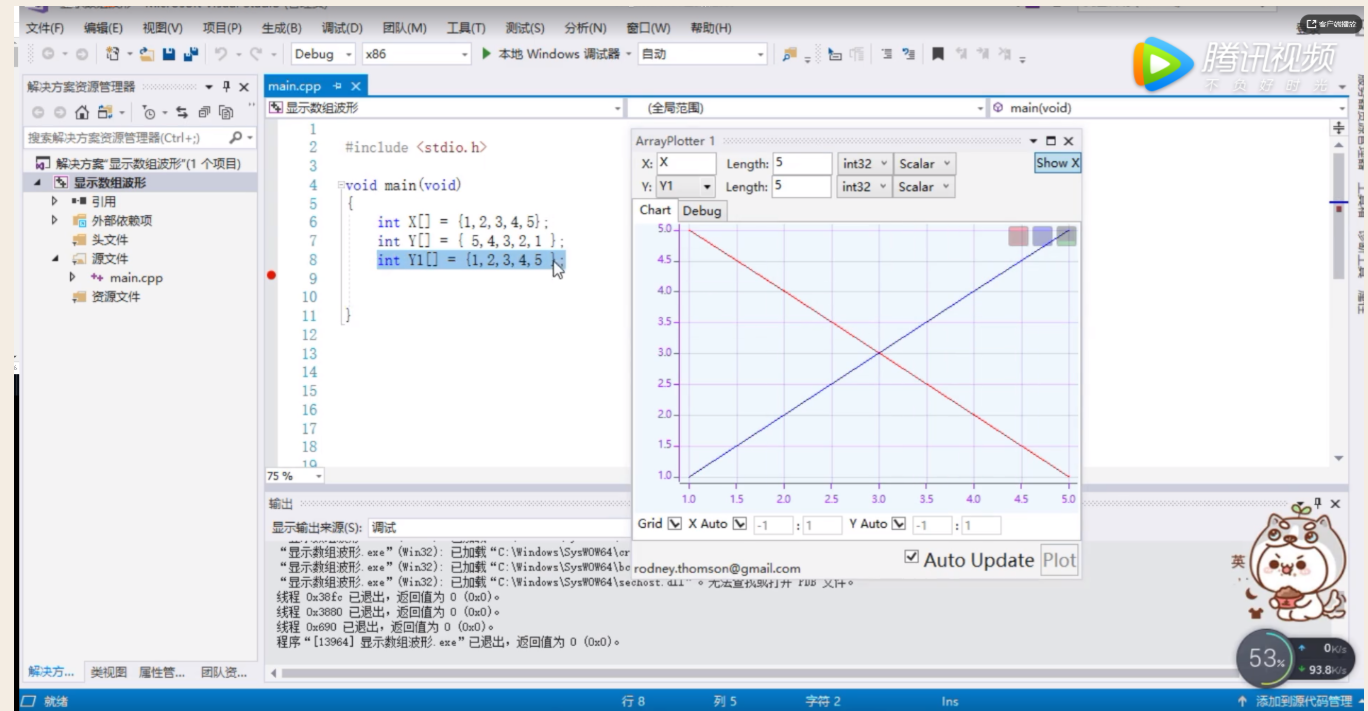Image resolution: width=1368 pixels, height=711 pixels.
Task: Click the Save (floppy disk) toolbar icon
Action: click(168, 54)
